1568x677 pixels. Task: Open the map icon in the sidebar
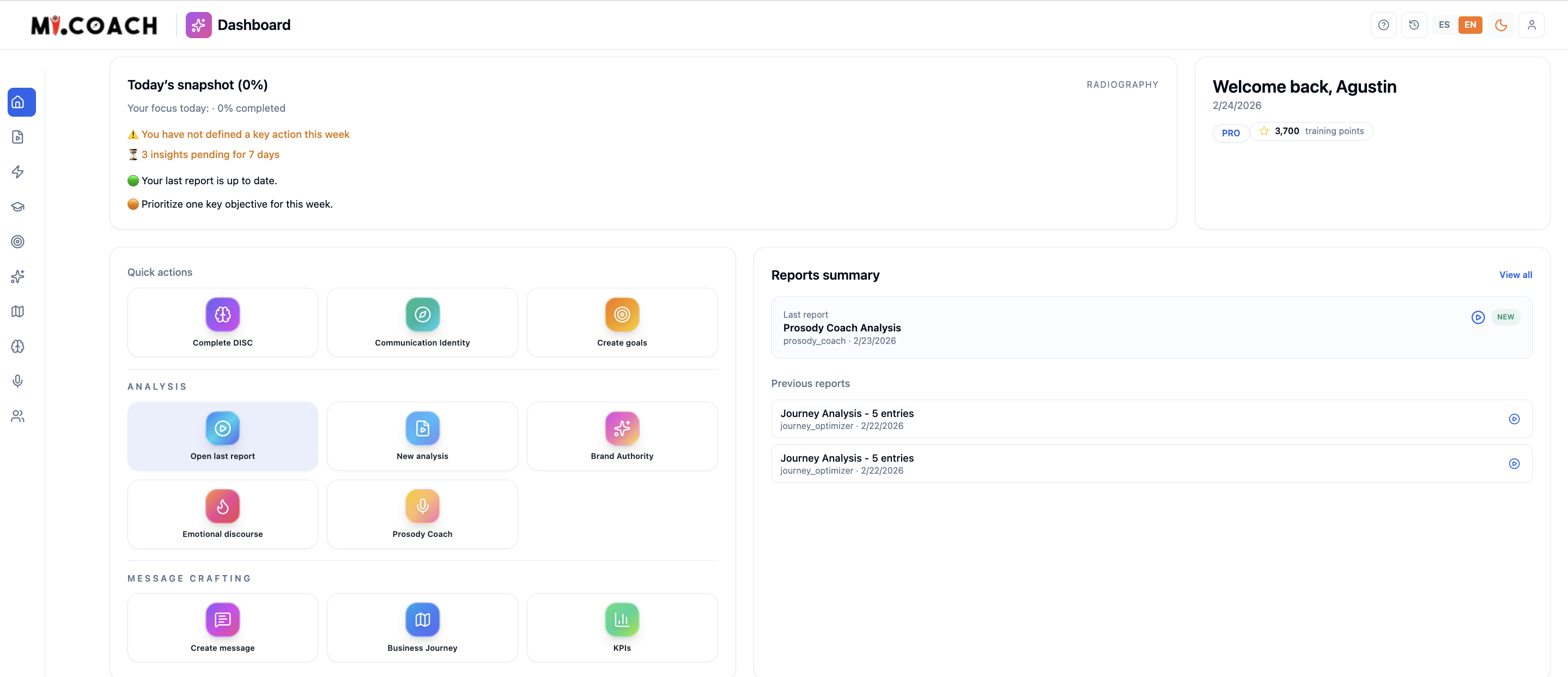17,311
